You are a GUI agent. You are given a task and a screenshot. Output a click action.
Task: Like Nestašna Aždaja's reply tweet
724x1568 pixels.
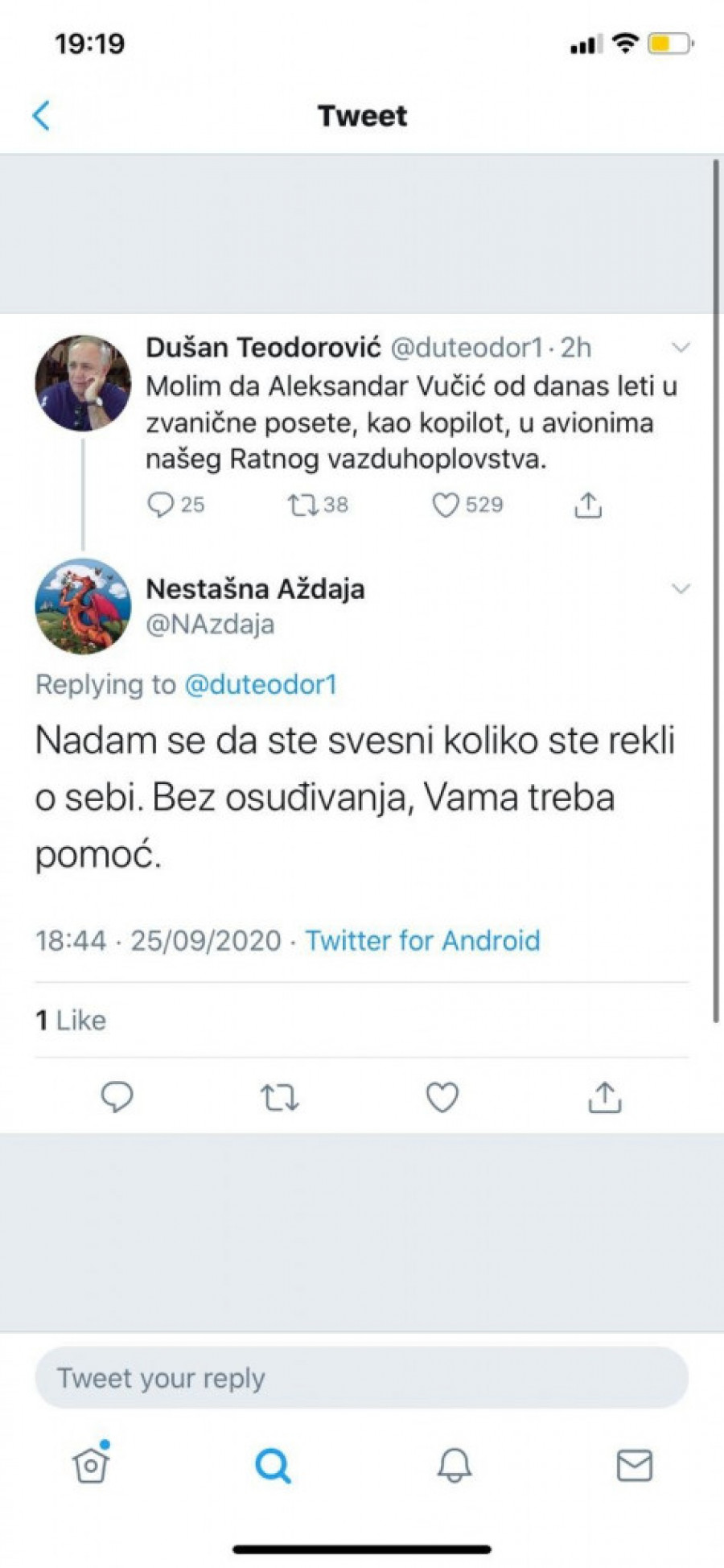tap(442, 1097)
